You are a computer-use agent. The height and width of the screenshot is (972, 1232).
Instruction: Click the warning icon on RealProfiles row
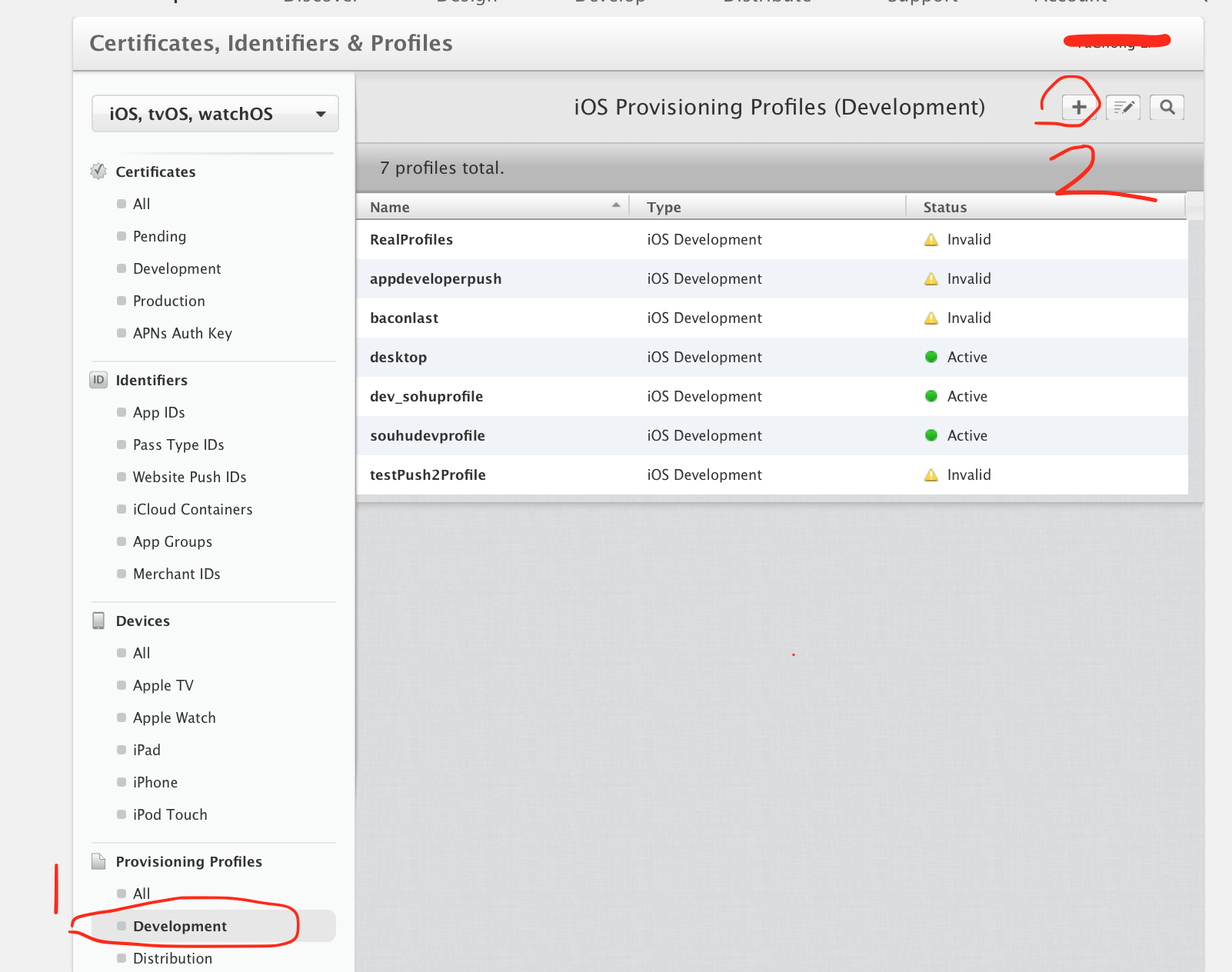point(931,240)
